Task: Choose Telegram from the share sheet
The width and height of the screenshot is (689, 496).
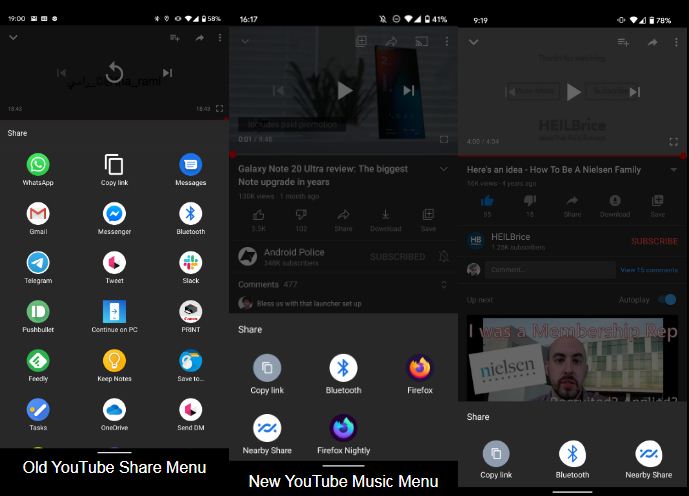Action: coord(38,262)
